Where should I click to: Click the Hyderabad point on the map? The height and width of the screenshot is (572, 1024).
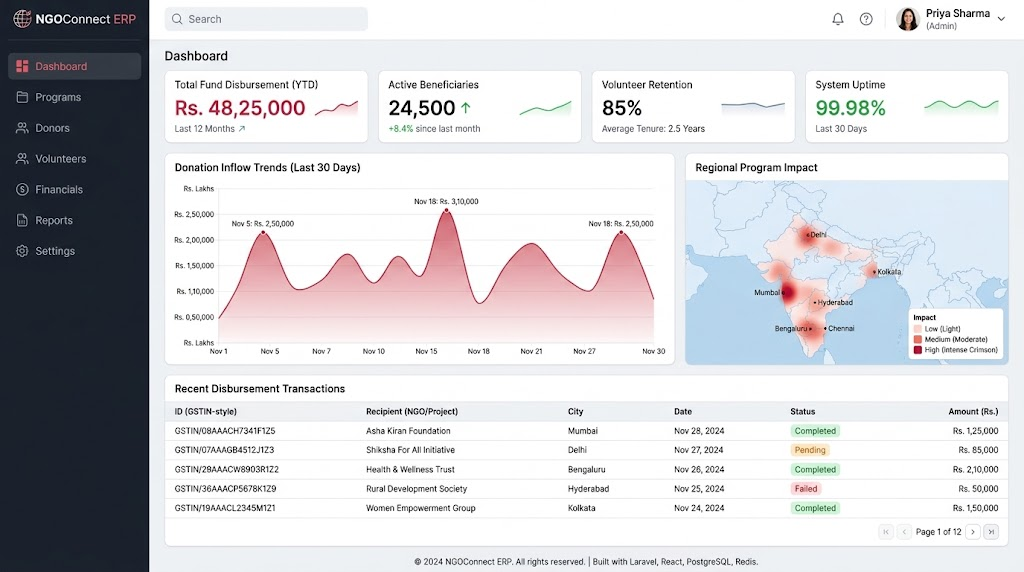pos(815,302)
